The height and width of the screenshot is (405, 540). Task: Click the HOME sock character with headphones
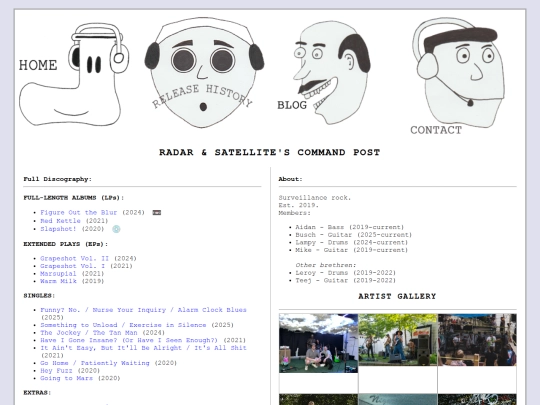(74, 74)
